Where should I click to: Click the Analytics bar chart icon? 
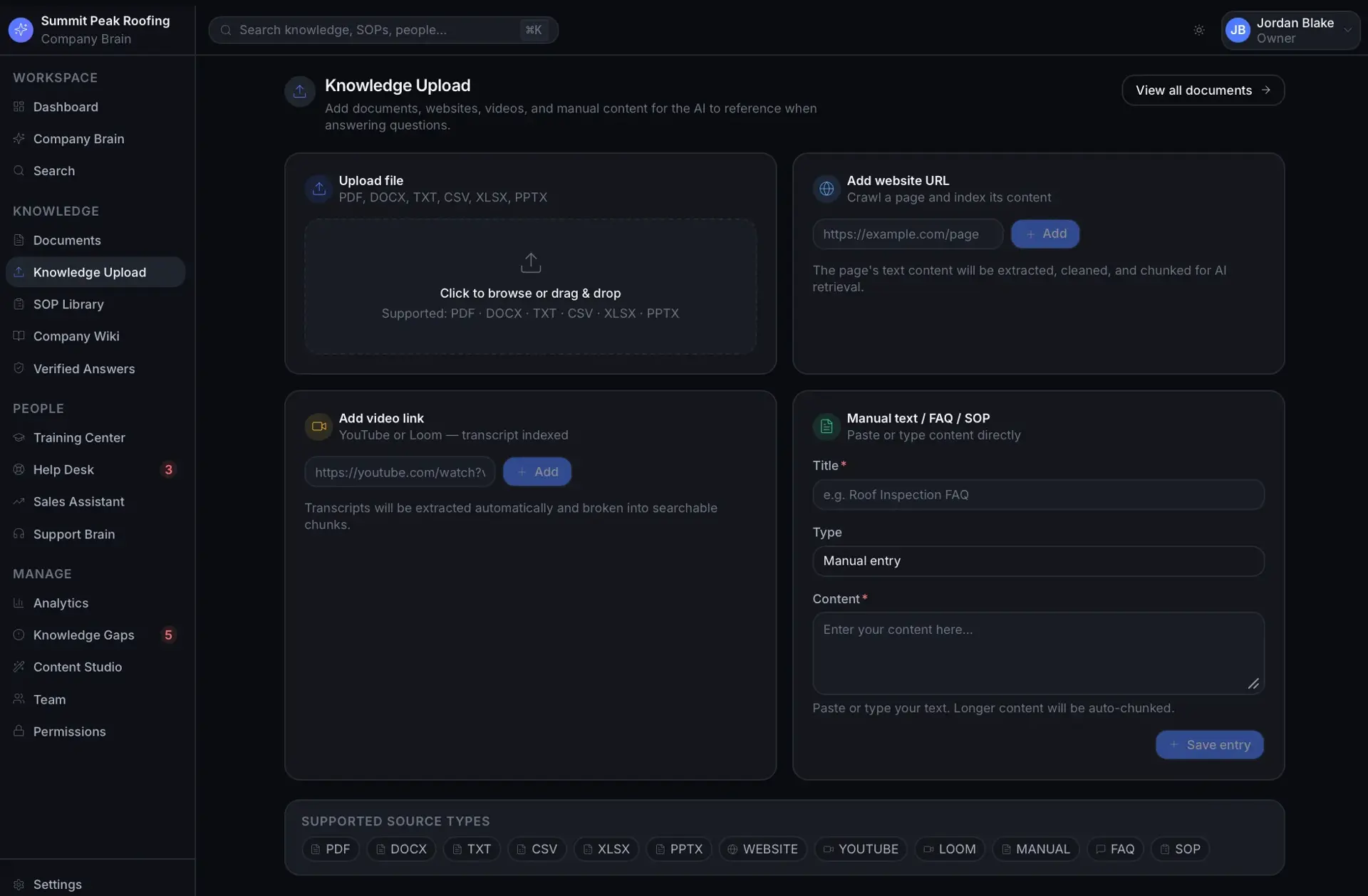(19, 603)
